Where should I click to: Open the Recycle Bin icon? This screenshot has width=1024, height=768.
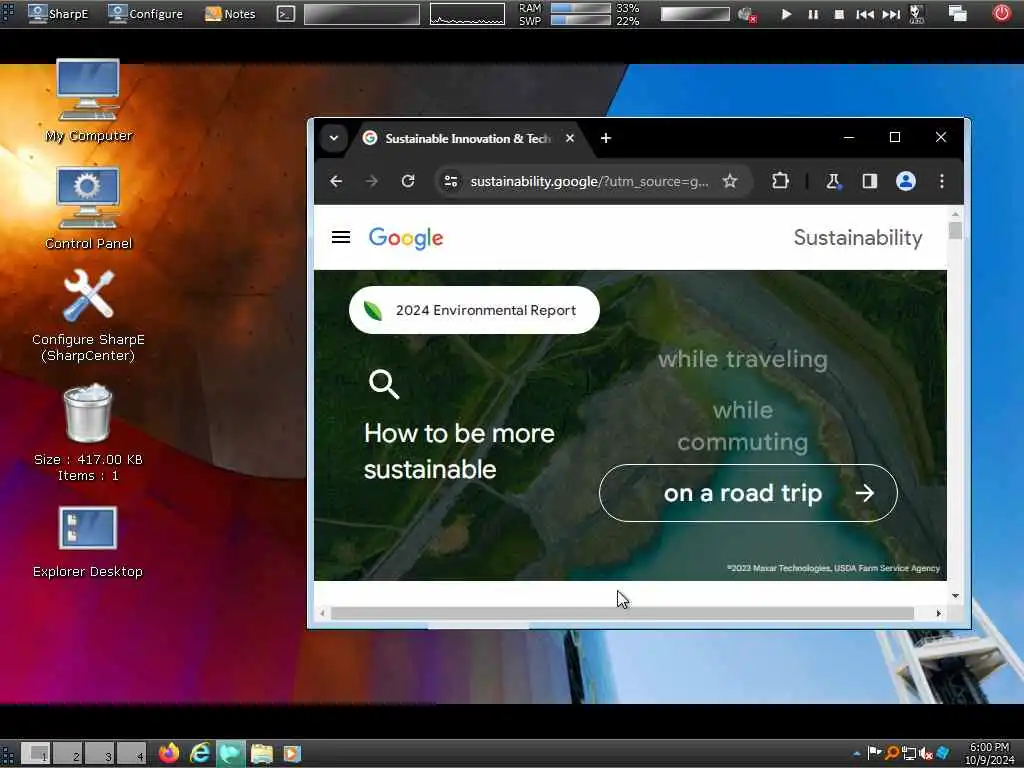pyautogui.click(x=88, y=432)
